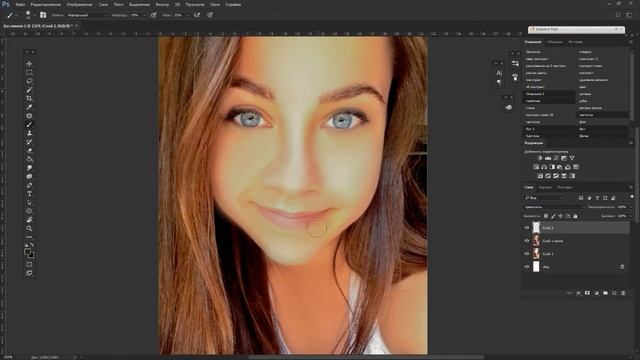Hide the Слой 1 копия layer
The width and height of the screenshot is (640, 360).
tap(527, 241)
